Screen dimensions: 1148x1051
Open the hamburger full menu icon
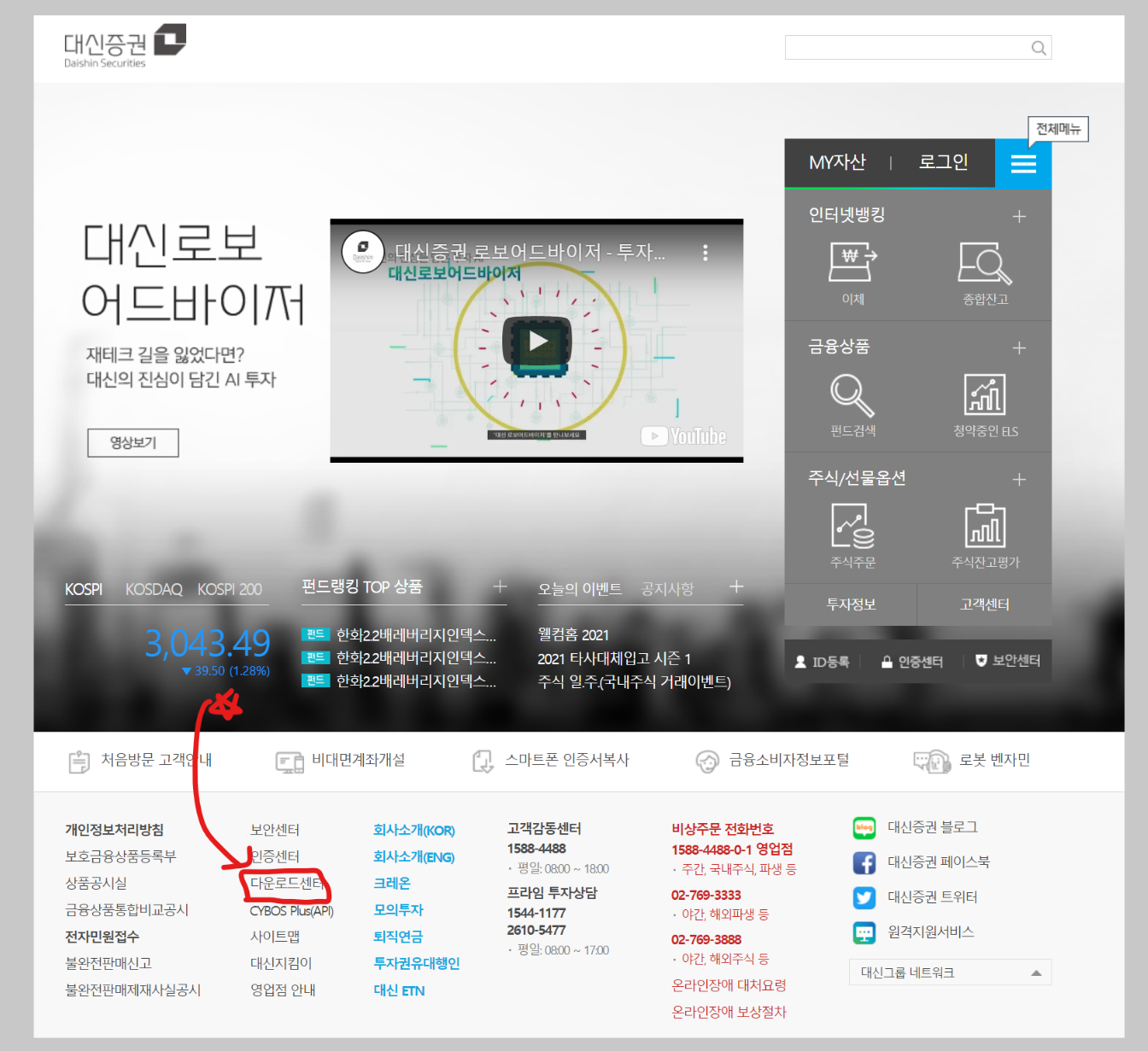click(1023, 163)
